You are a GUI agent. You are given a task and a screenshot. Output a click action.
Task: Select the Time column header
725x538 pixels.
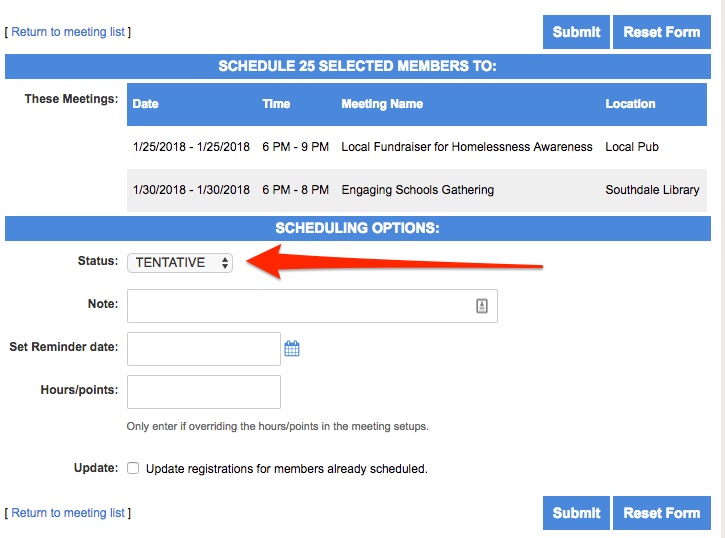276,104
